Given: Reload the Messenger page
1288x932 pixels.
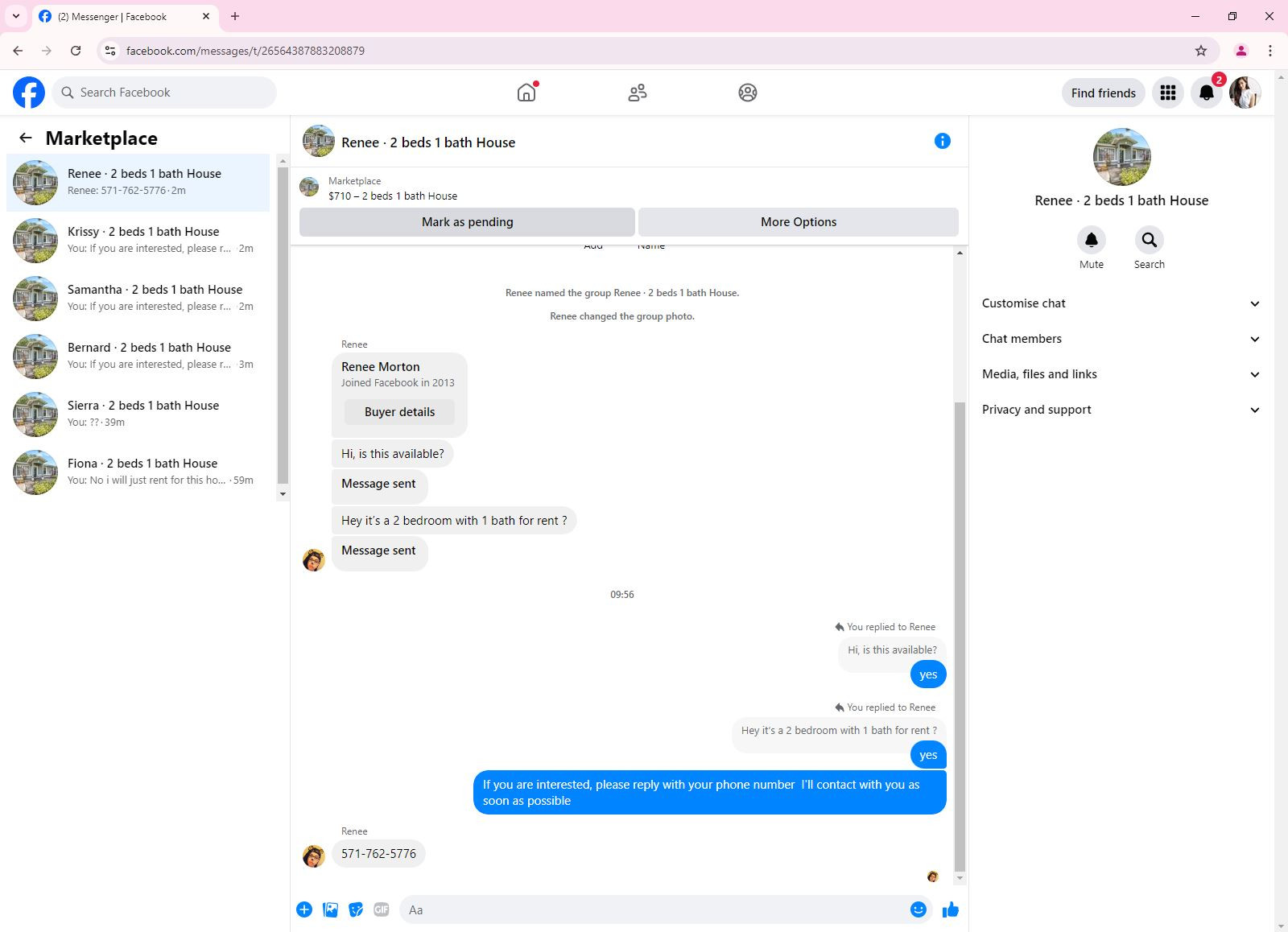Looking at the screenshot, I should [76, 51].
